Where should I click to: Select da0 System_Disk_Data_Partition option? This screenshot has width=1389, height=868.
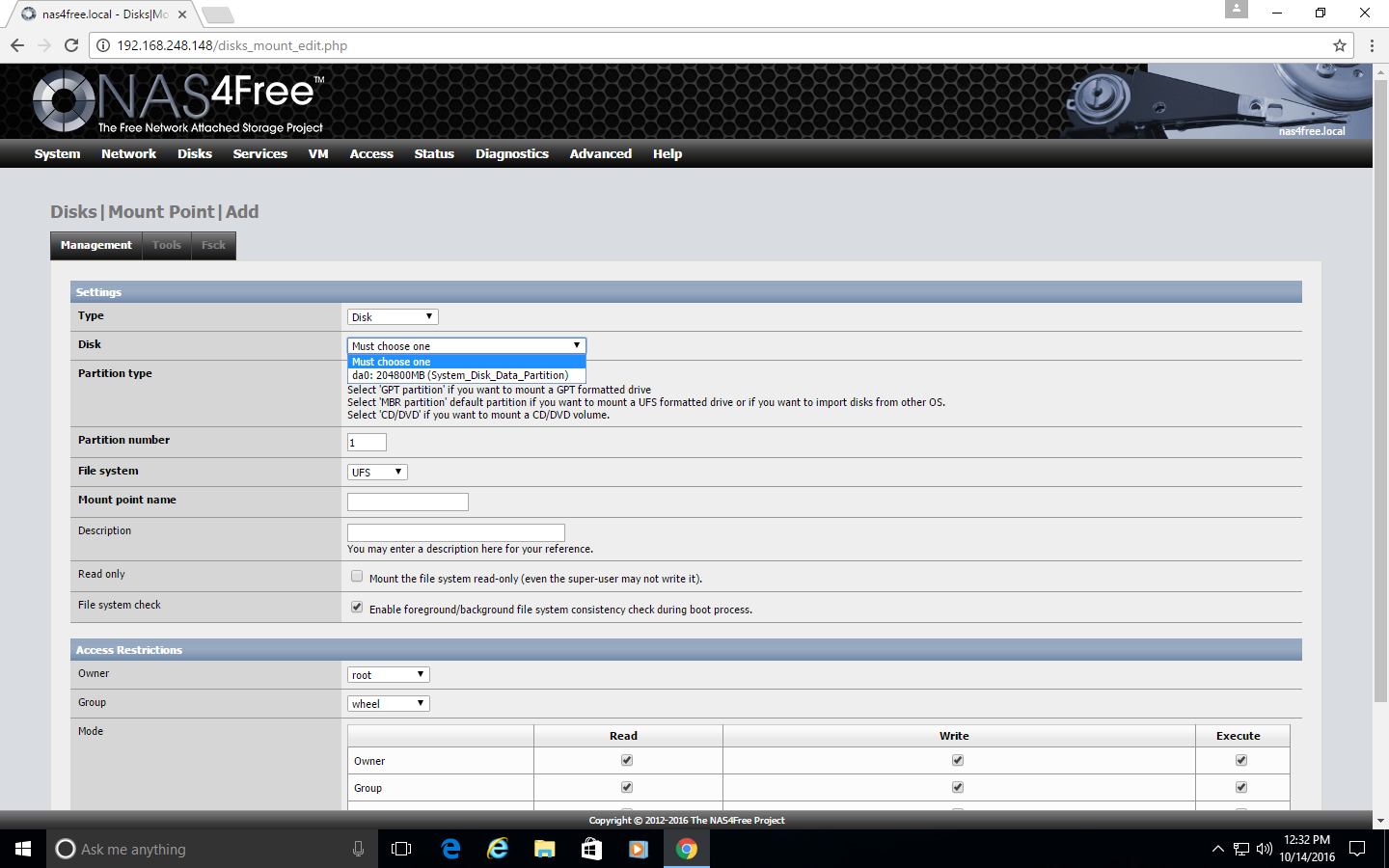pyautogui.click(x=460, y=375)
